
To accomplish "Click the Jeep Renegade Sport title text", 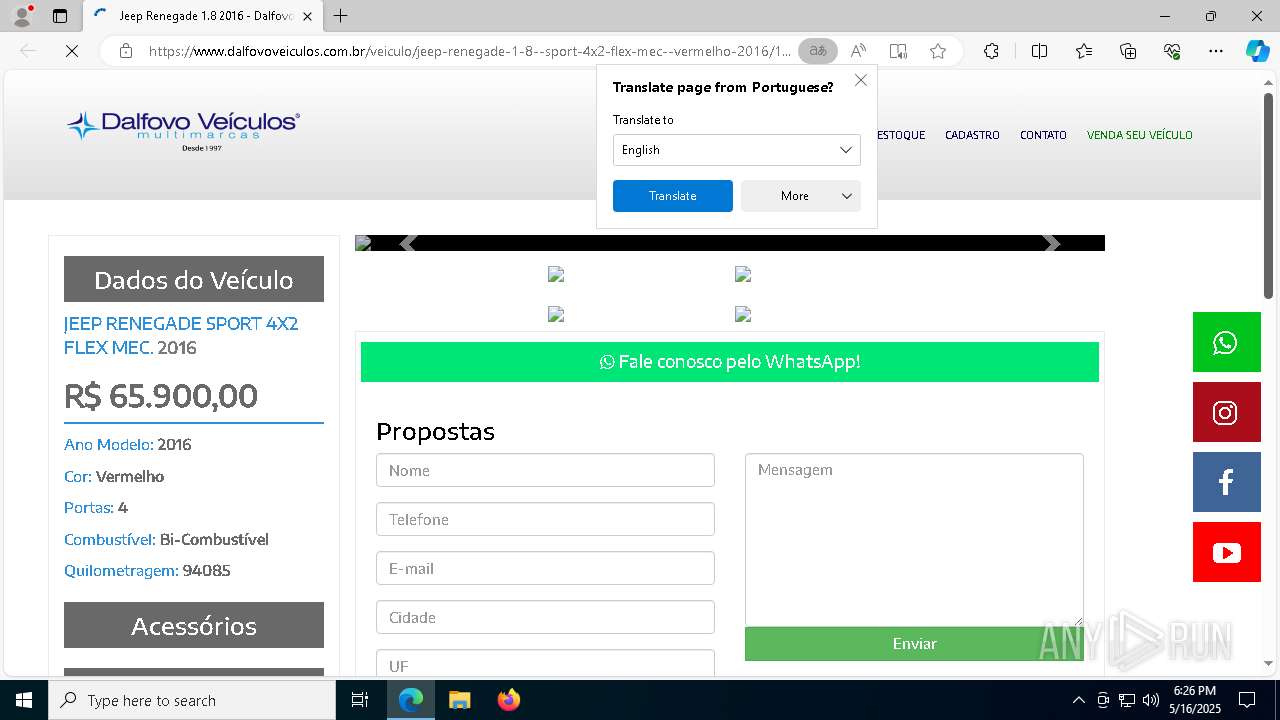I will click(181, 336).
